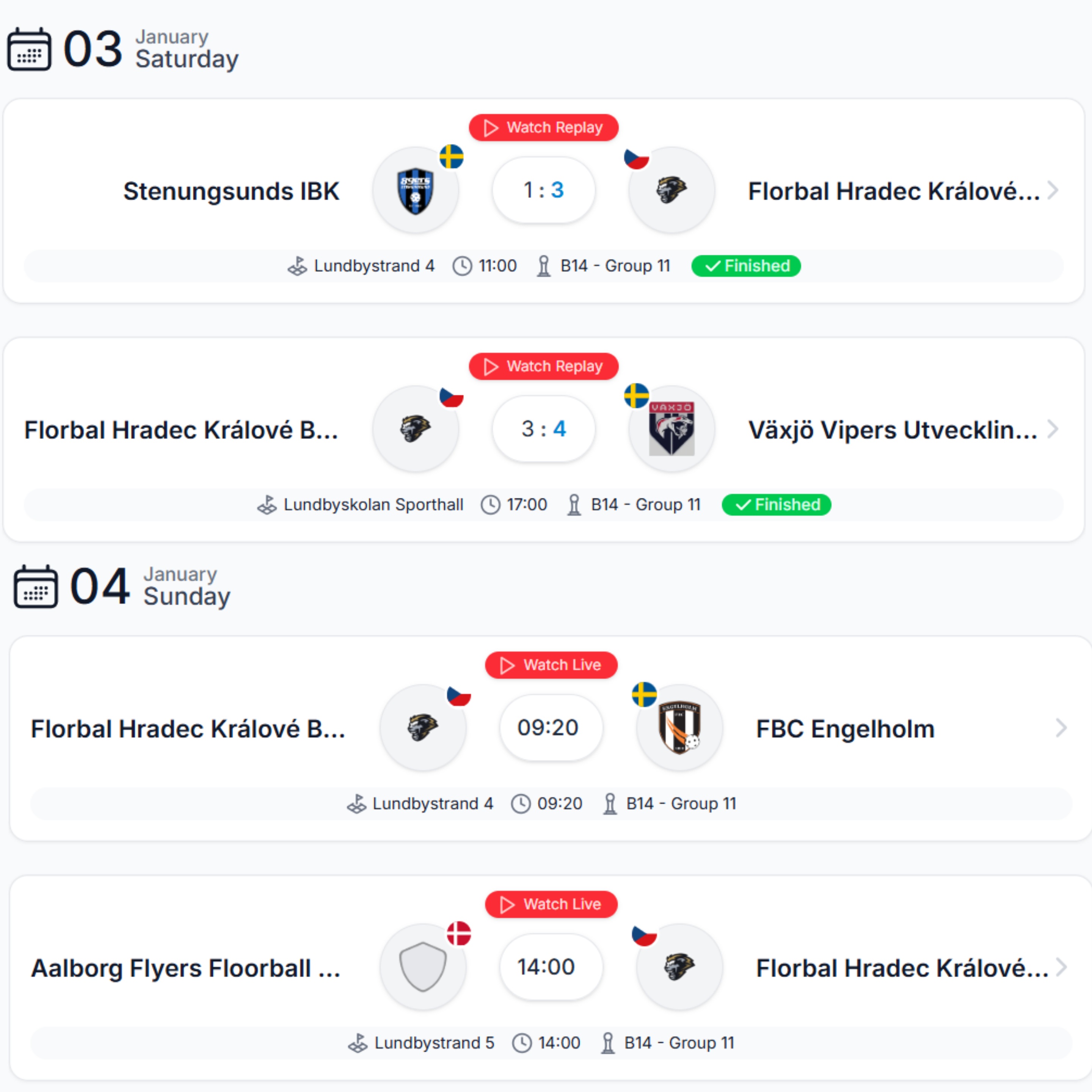Open the FBC Engelholm match chevron
The image size is (1092, 1092).
tap(1061, 728)
